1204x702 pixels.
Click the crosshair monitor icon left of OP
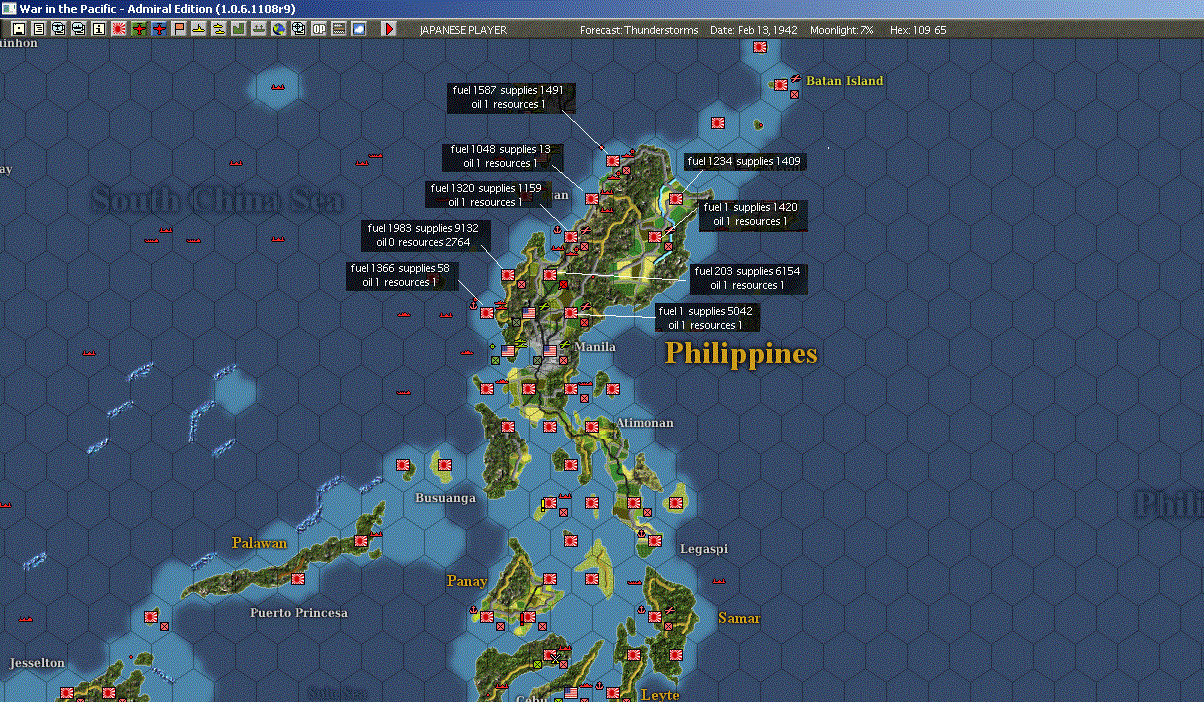point(298,29)
